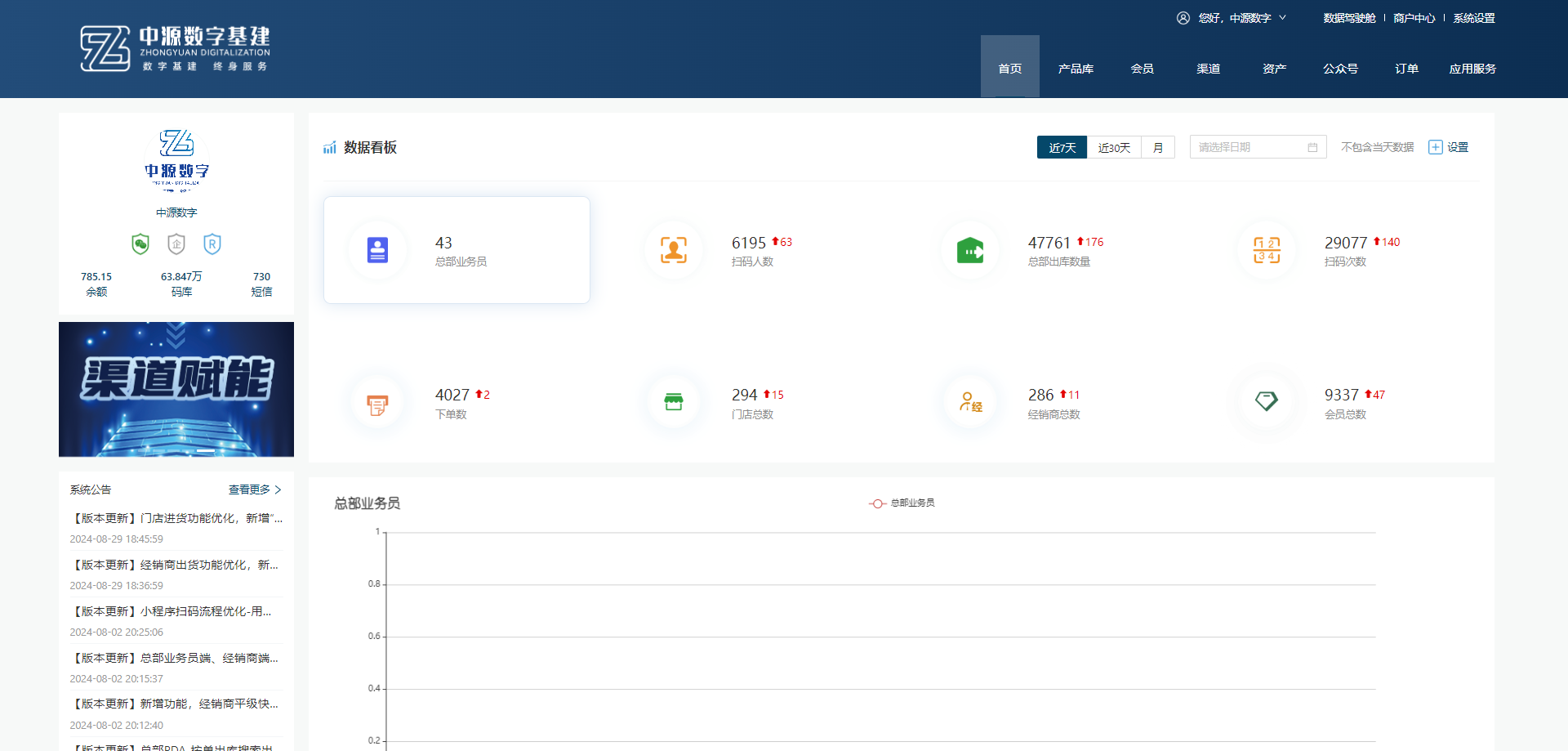Click the 数据看板 bar chart icon

point(330,148)
